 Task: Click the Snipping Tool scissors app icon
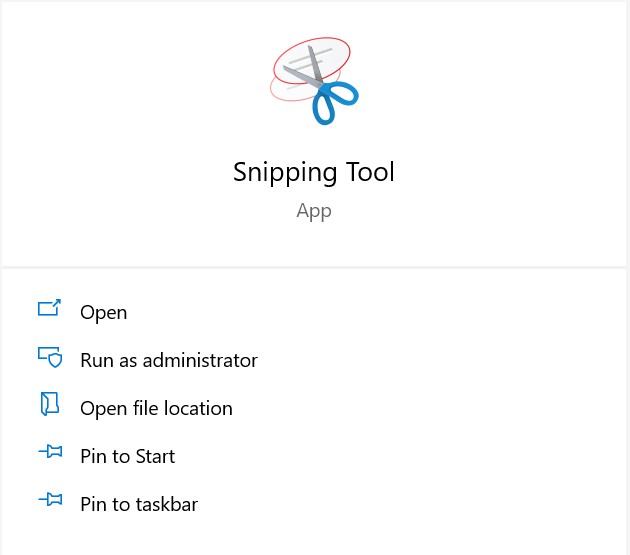coord(314,80)
